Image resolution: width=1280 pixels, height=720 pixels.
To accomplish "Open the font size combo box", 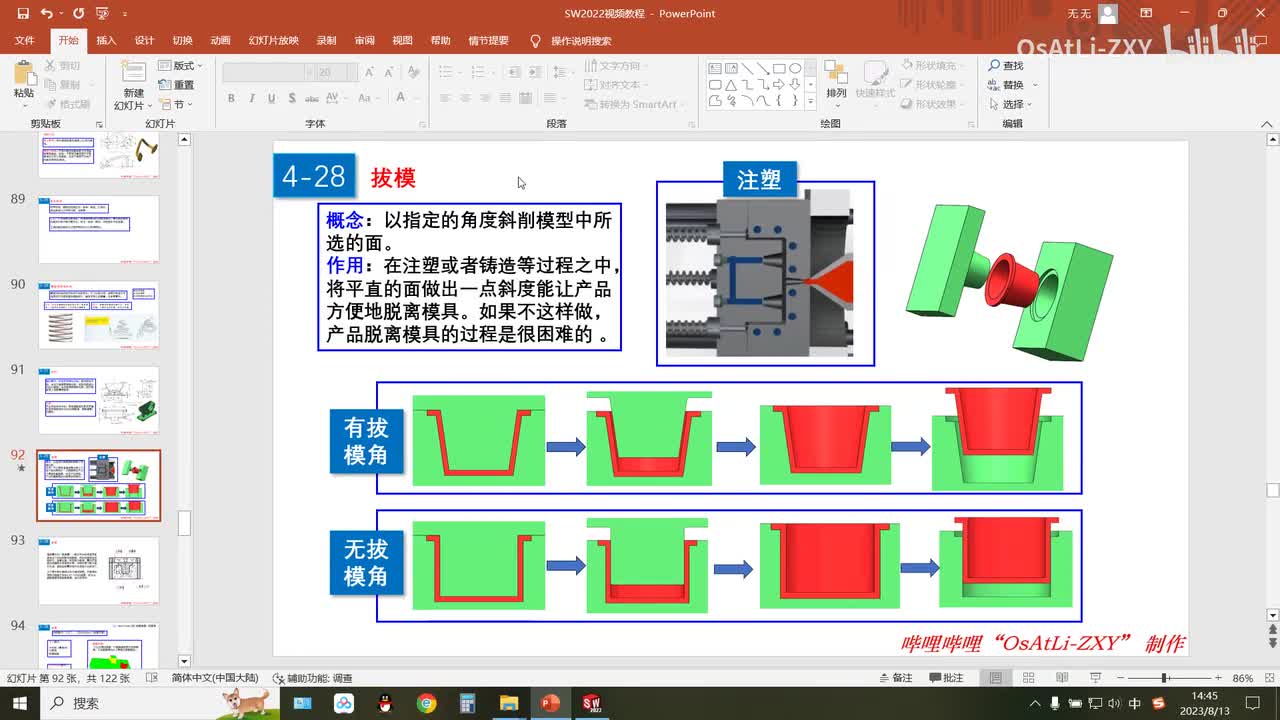I will [x=338, y=72].
